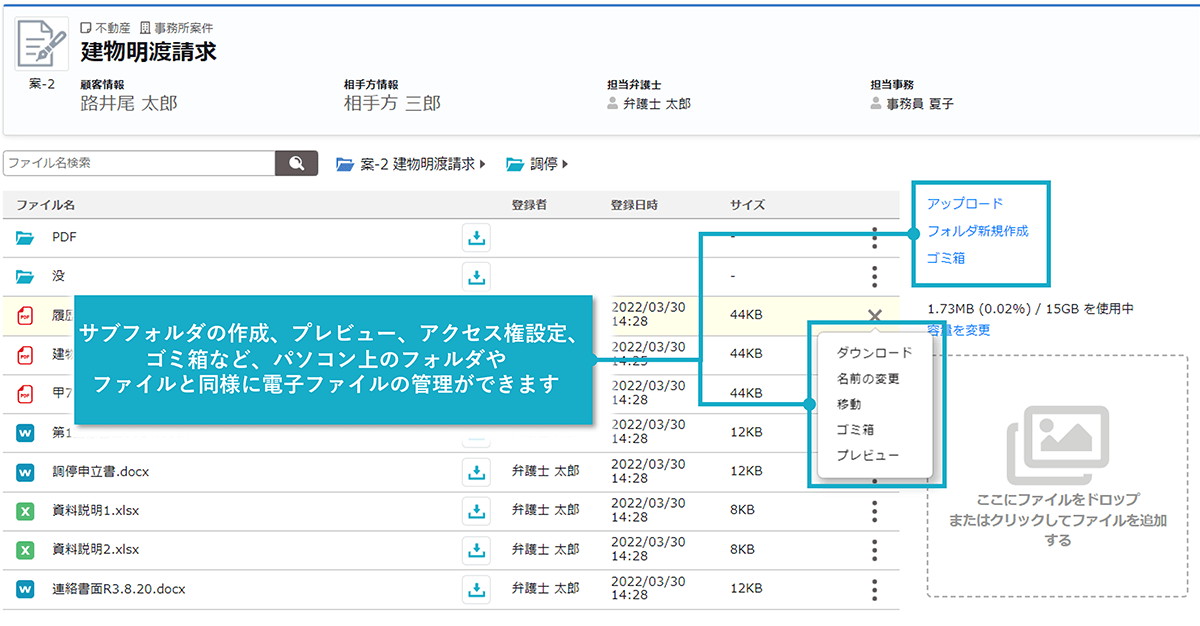Click the Excel icon beside 資料説明1.xlsx
The image size is (1200, 626).
26,510
